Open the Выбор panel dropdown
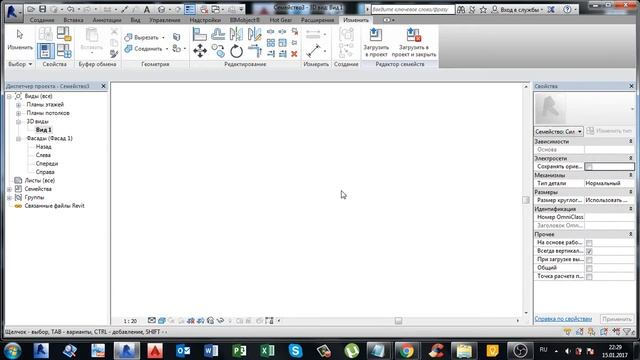Image resolution: width=640 pixels, height=360 pixels. pos(20,64)
